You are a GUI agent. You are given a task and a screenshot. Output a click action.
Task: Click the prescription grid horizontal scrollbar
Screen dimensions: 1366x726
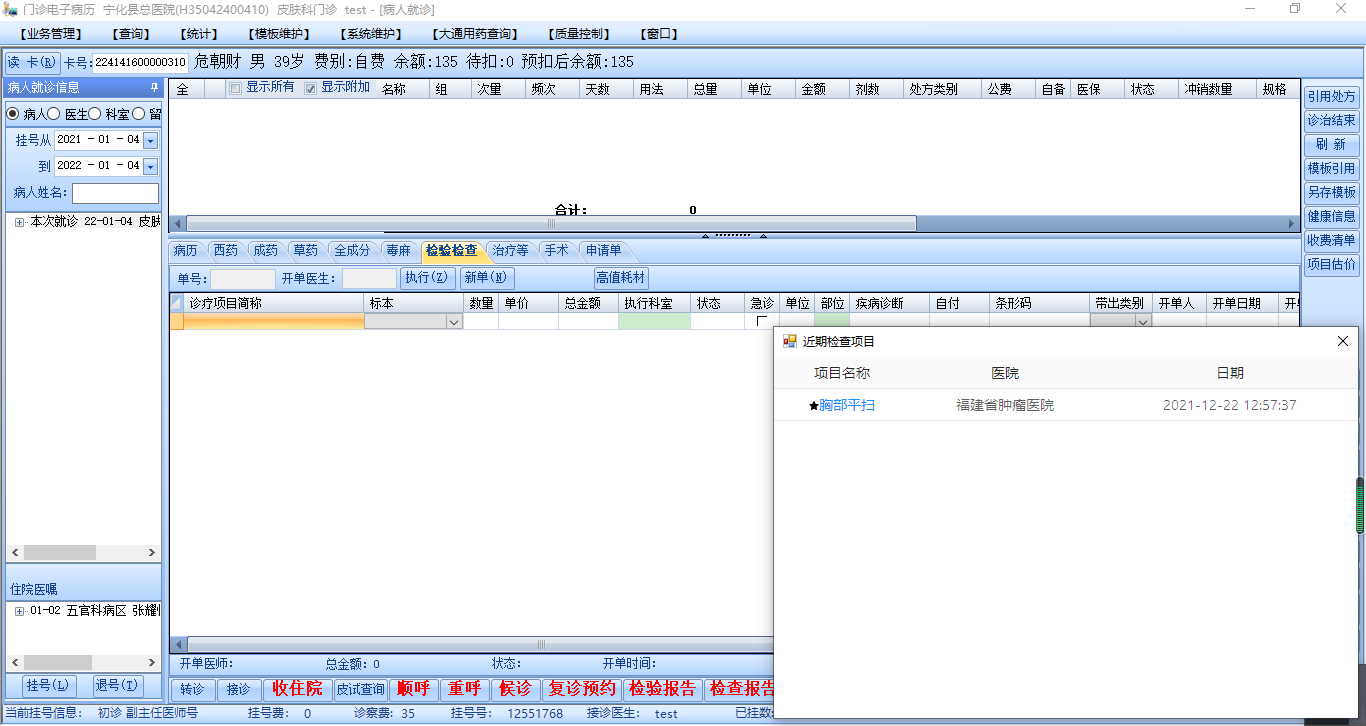click(x=551, y=224)
